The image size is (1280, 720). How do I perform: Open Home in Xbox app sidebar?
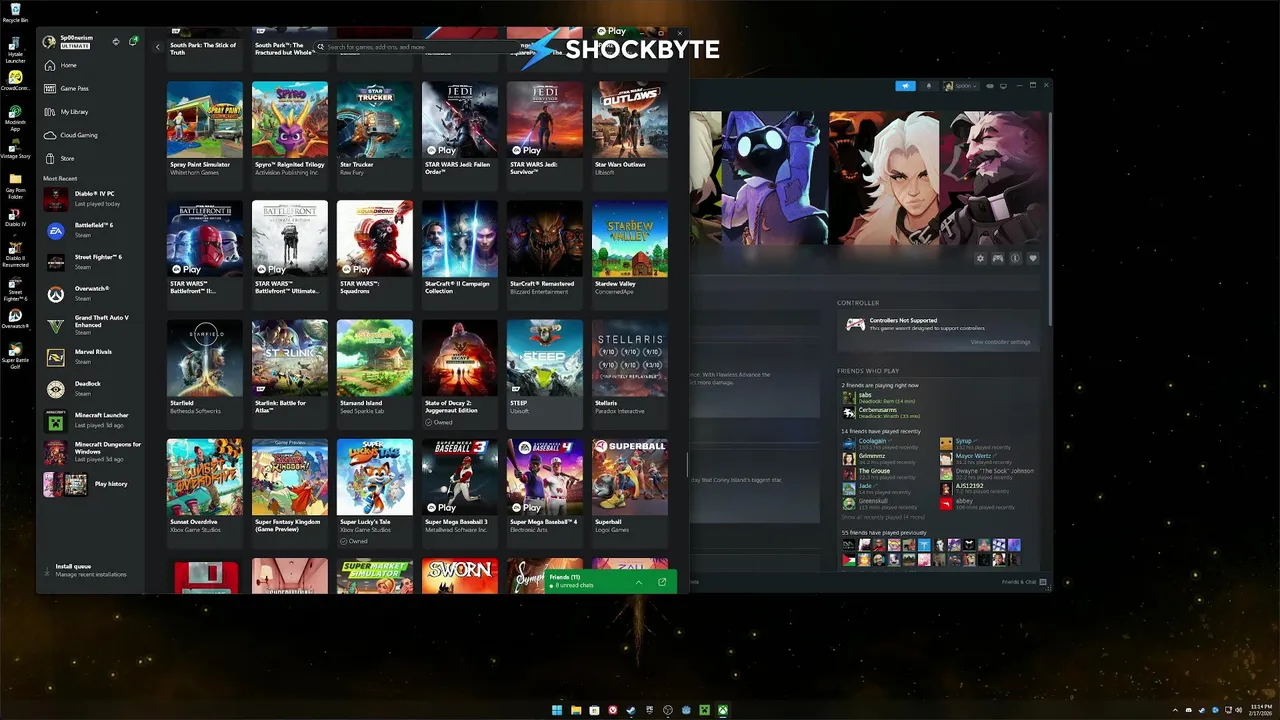click(x=91, y=65)
